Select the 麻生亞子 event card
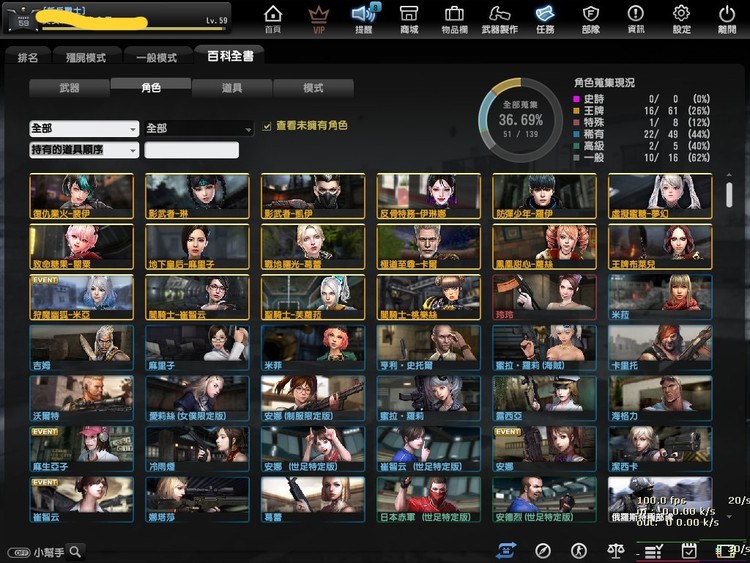 82,449
